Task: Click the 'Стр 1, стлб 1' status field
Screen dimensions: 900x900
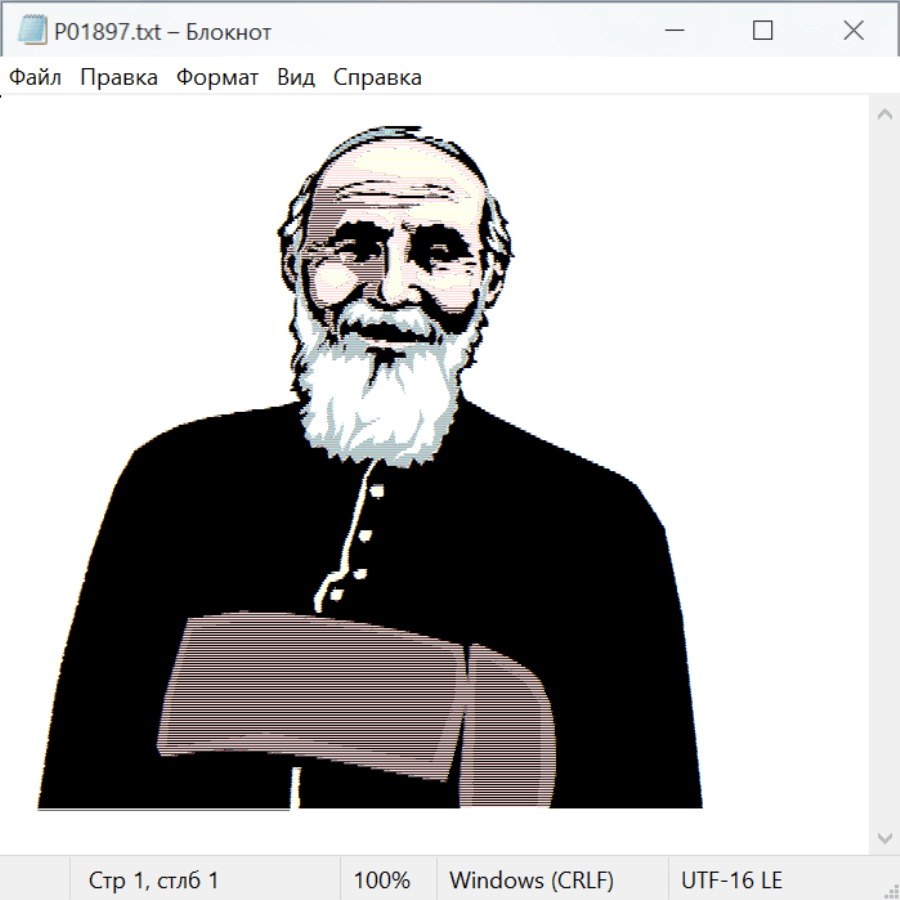Action: pos(154,881)
